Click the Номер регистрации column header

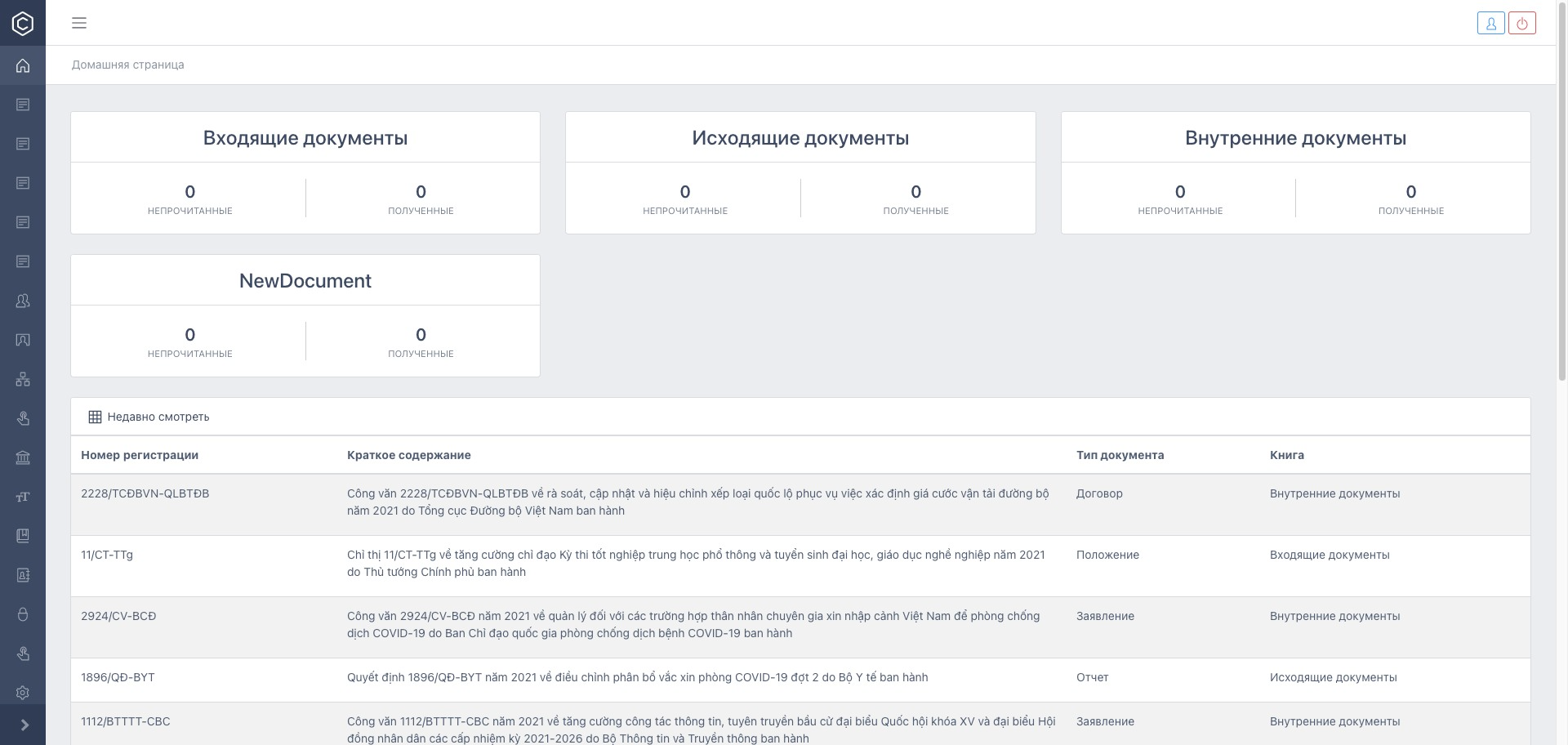(140, 455)
